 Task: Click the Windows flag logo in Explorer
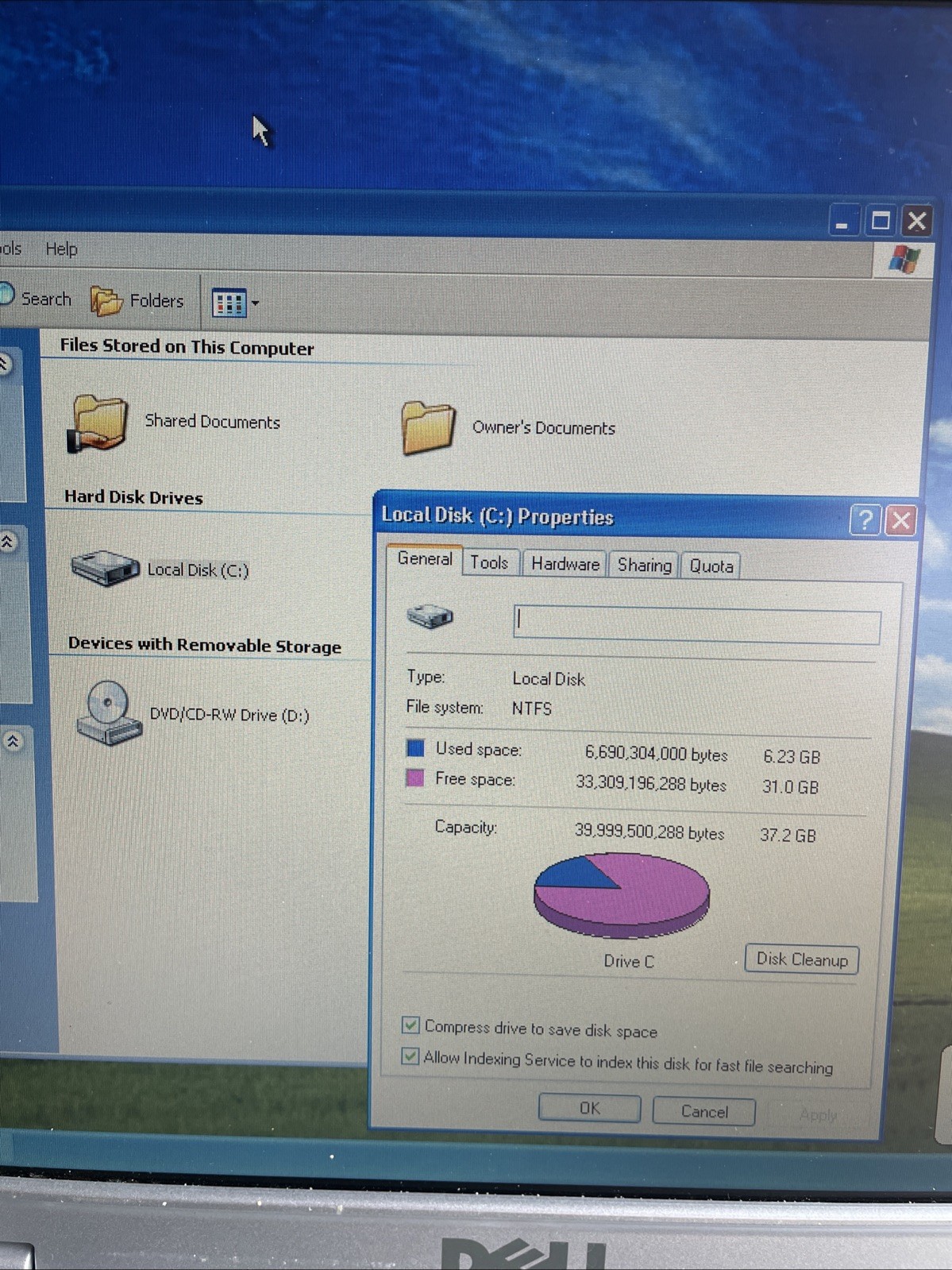click(903, 259)
